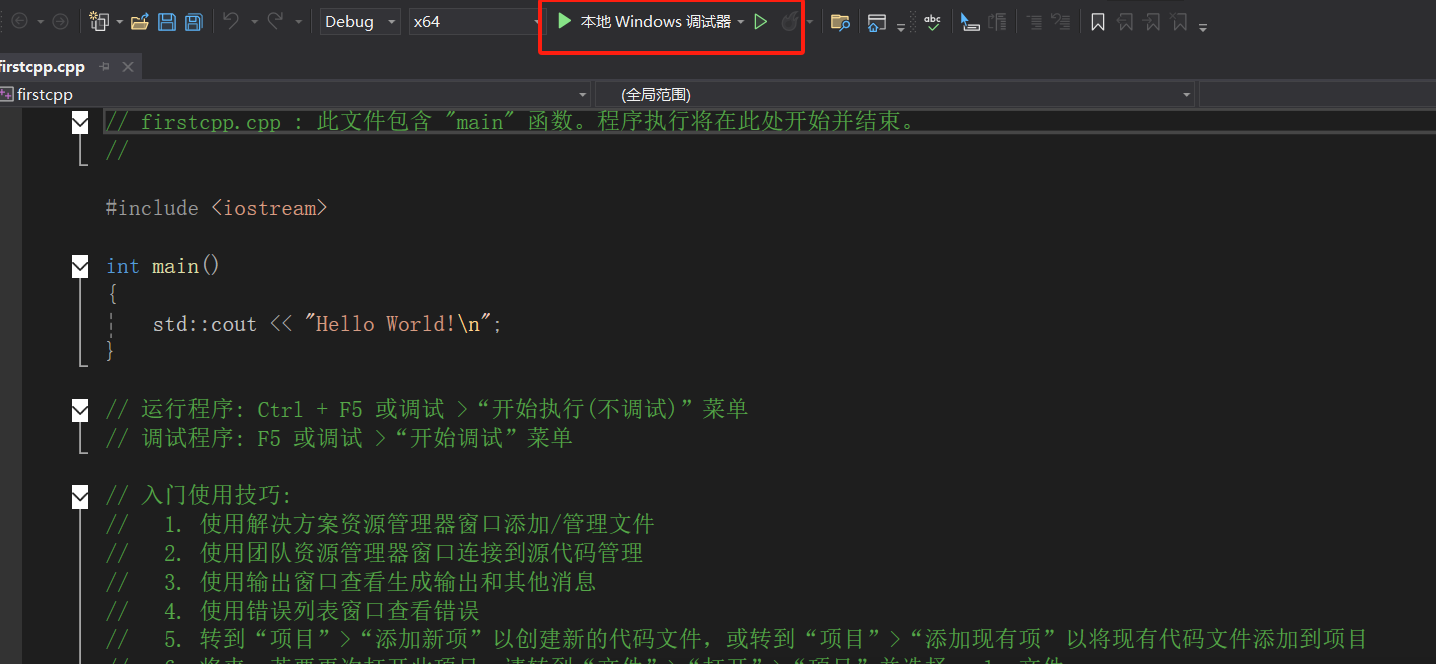Viewport: 1436px width, 664px height.
Task: Open the Undo history dropdown arrow
Action: coord(254,22)
